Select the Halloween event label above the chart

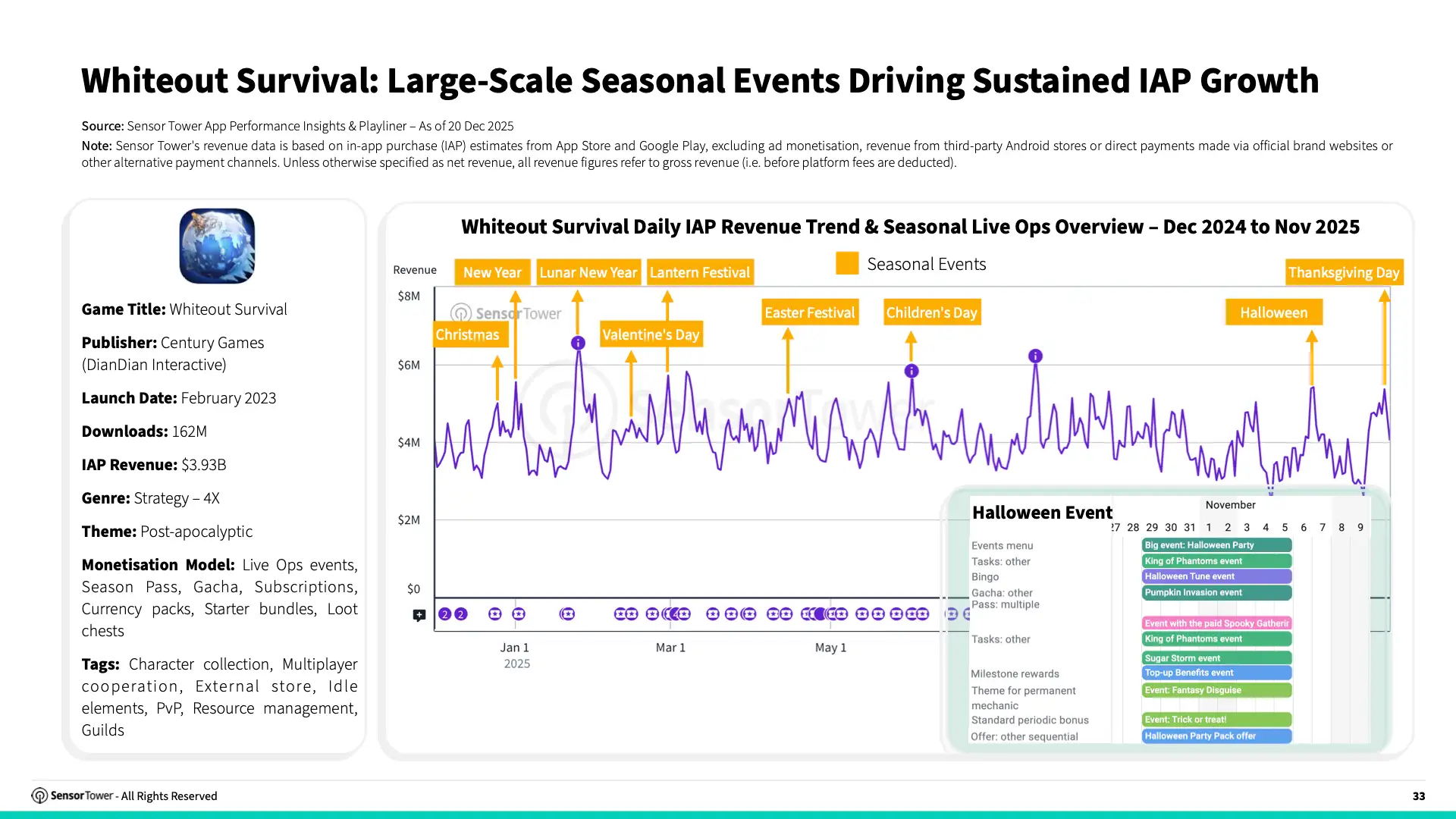(1274, 312)
